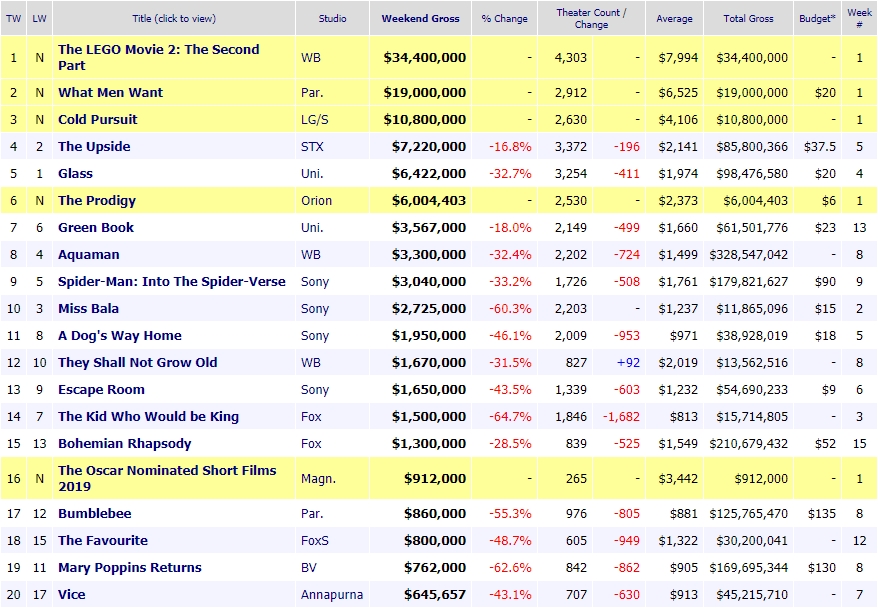The image size is (878, 608).
Task: Open the Aquaman movie link
Action: tap(88, 254)
